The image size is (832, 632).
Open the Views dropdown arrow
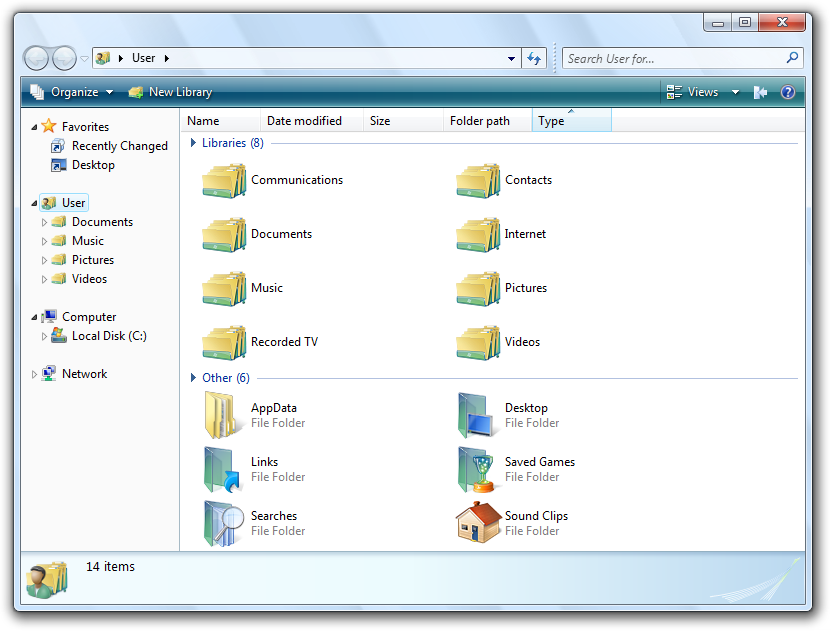click(x=735, y=92)
